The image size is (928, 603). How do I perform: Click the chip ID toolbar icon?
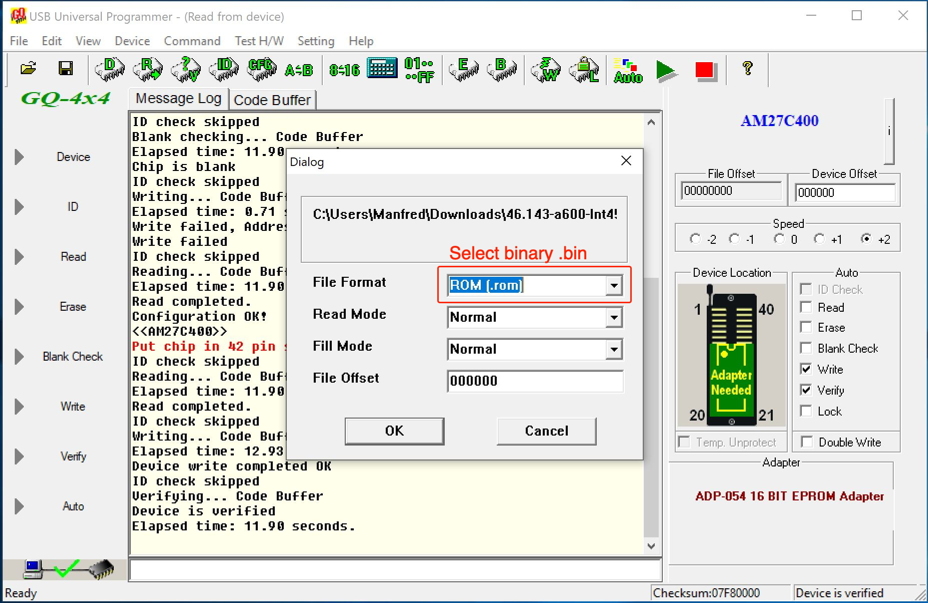(x=224, y=69)
